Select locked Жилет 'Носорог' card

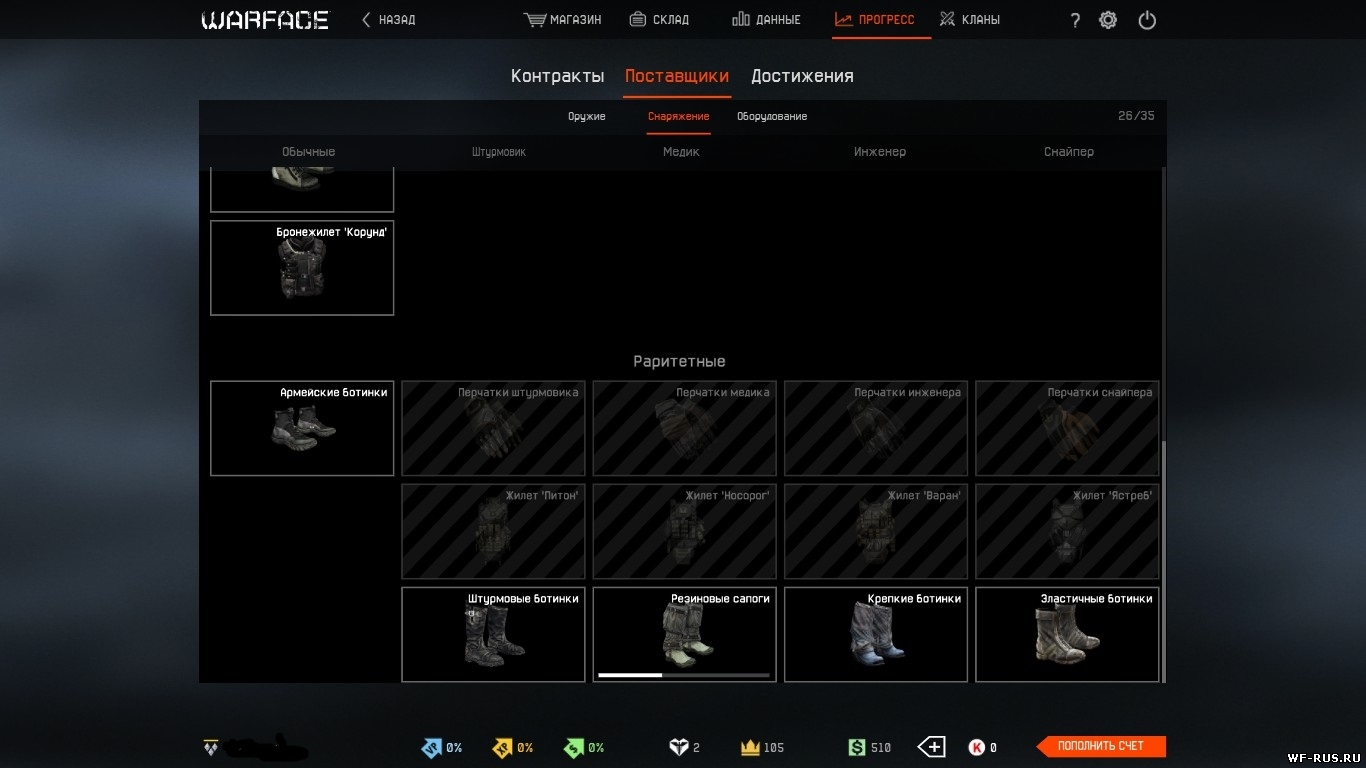click(684, 531)
